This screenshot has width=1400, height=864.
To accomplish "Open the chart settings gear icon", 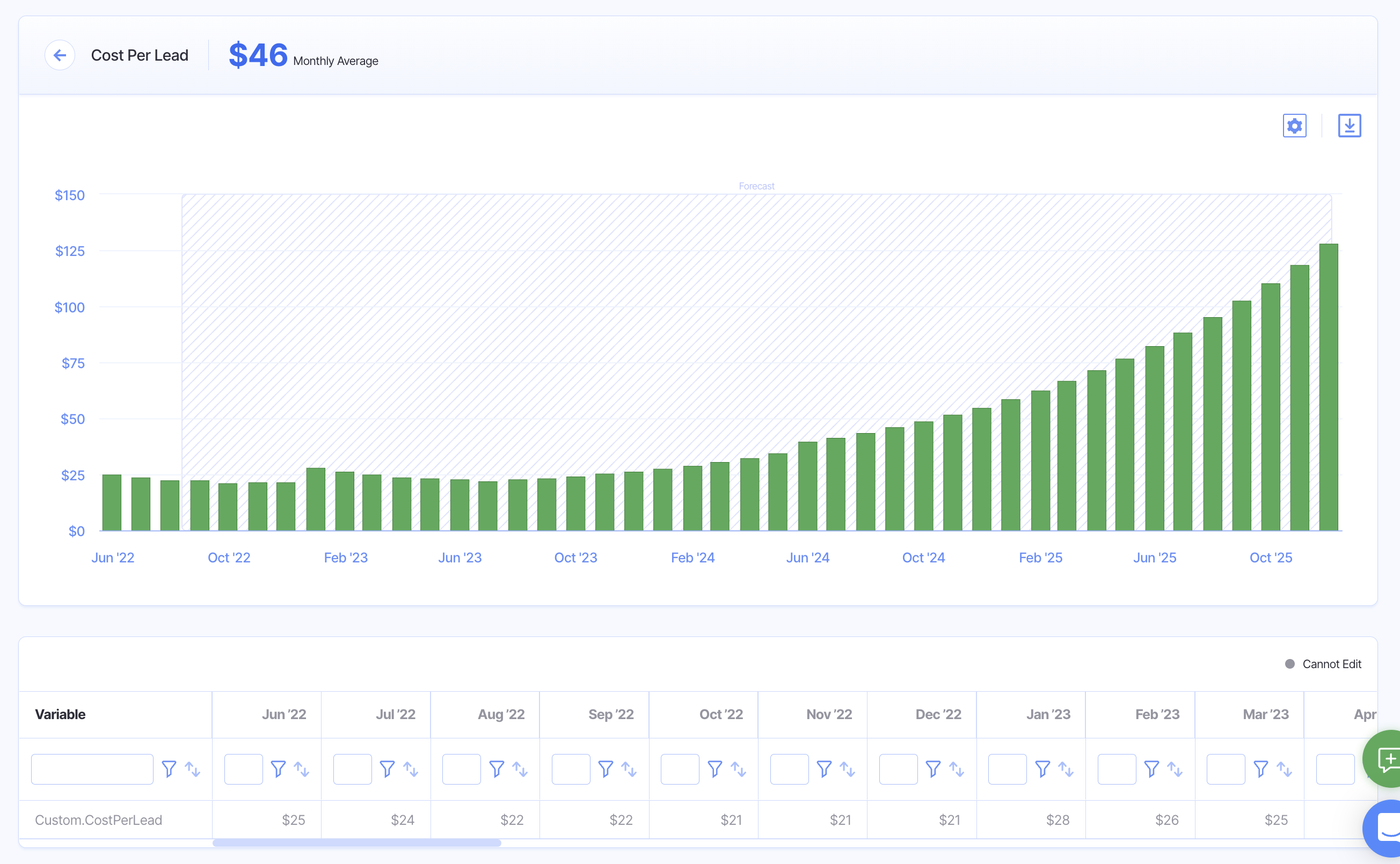I will coord(1294,126).
